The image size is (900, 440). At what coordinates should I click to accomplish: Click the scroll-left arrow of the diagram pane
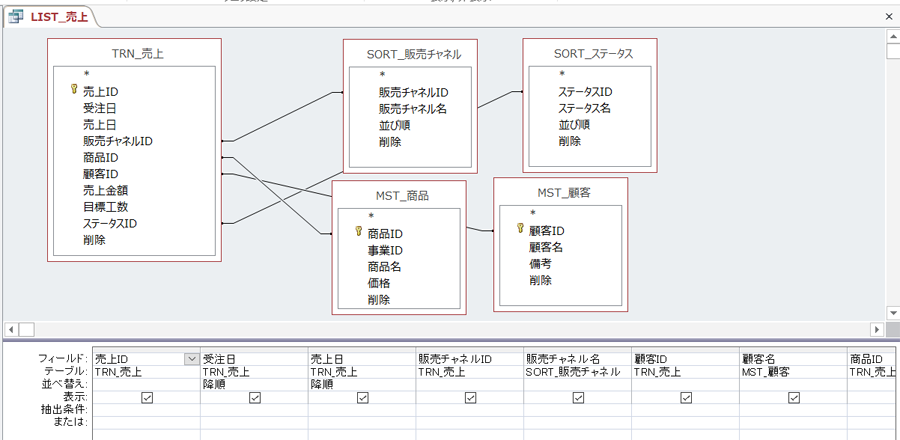pos(10,329)
